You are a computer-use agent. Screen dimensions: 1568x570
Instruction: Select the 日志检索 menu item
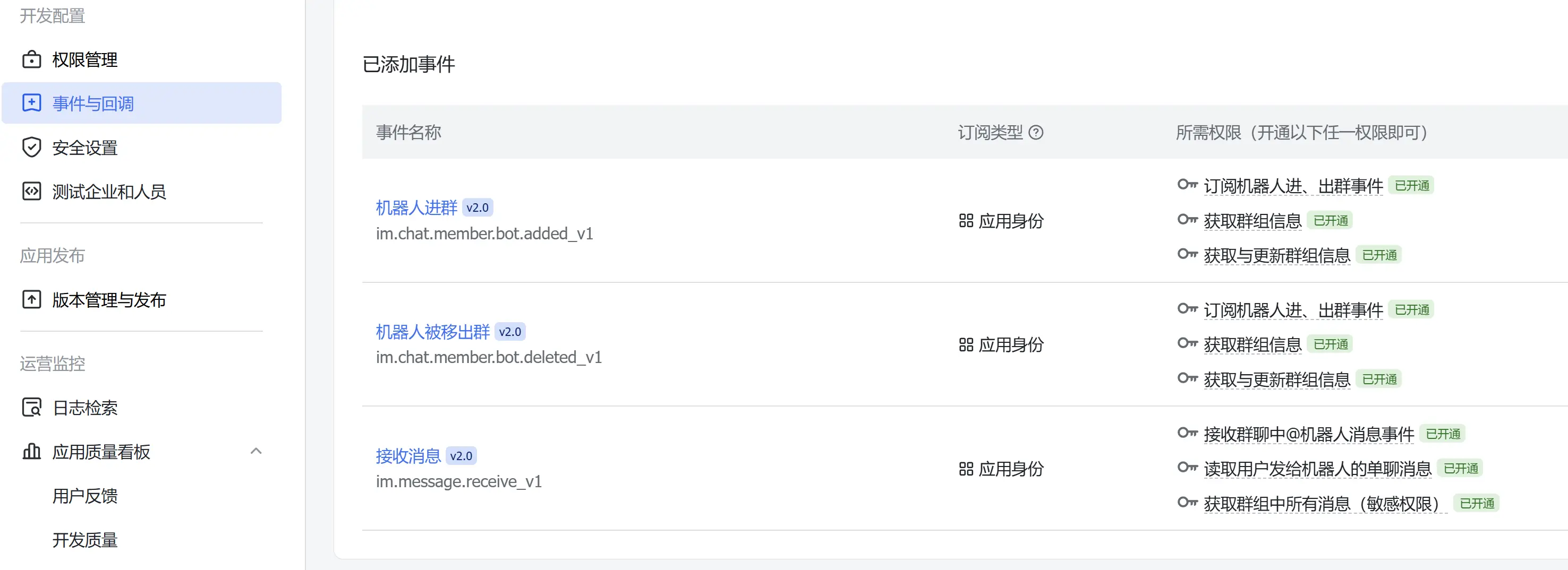[85, 408]
